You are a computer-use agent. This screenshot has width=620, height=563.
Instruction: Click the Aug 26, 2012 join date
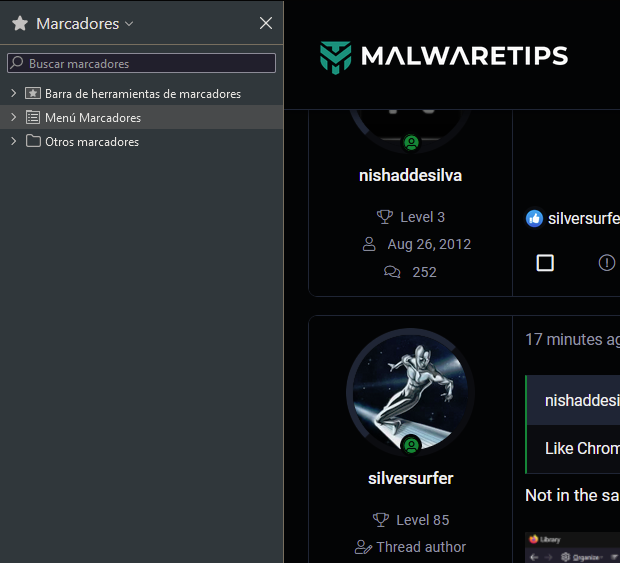pos(429,244)
